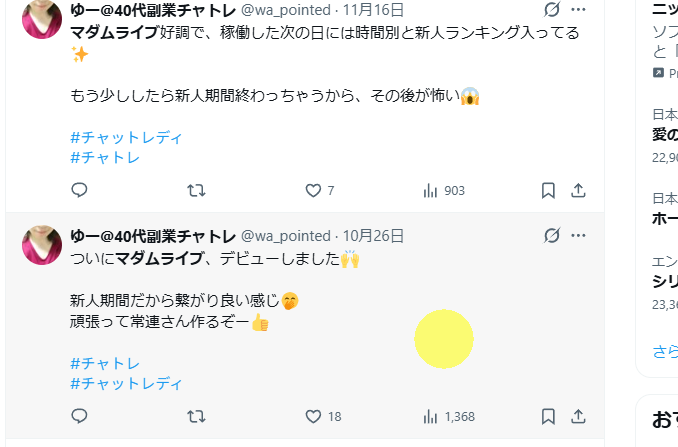Viewport: 678px width, 447px height.
Task: Bookmark the 10月26日 post
Action: 548,416
